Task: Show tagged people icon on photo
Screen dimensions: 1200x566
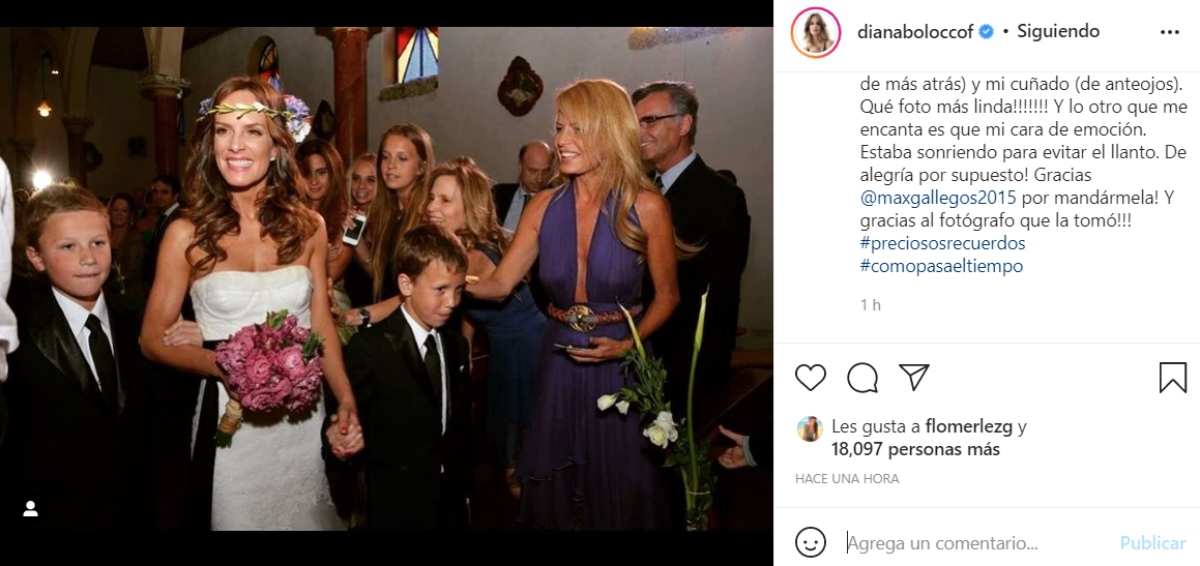Action: (30, 509)
